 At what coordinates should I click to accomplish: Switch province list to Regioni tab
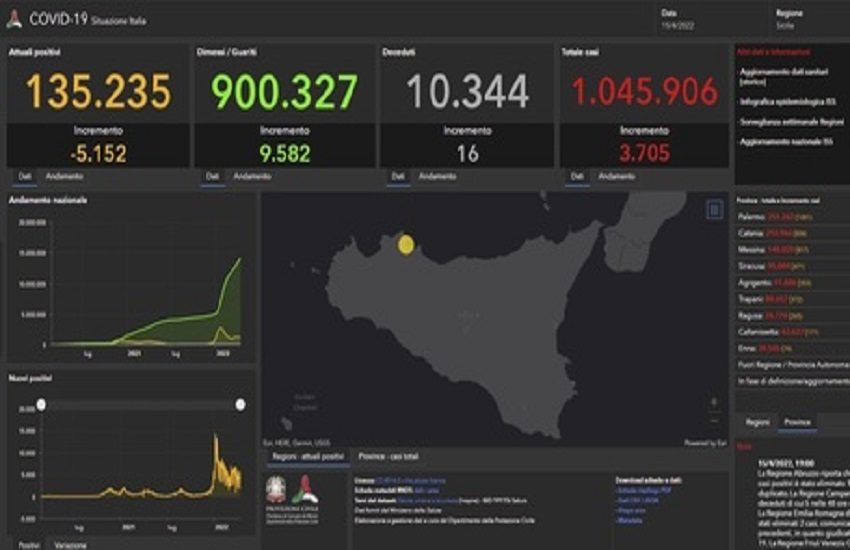(x=758, y=423)
